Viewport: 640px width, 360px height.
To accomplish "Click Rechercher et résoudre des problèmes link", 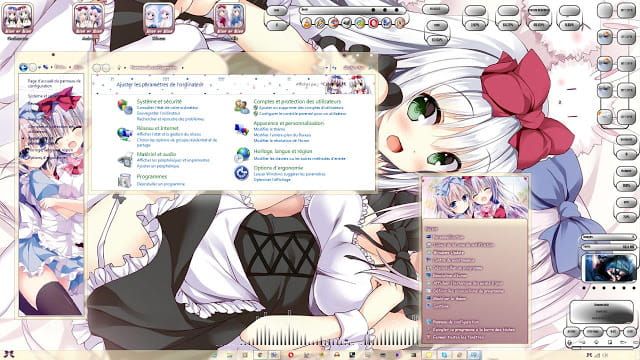I will pyautogui.click(x=170, y=119).
